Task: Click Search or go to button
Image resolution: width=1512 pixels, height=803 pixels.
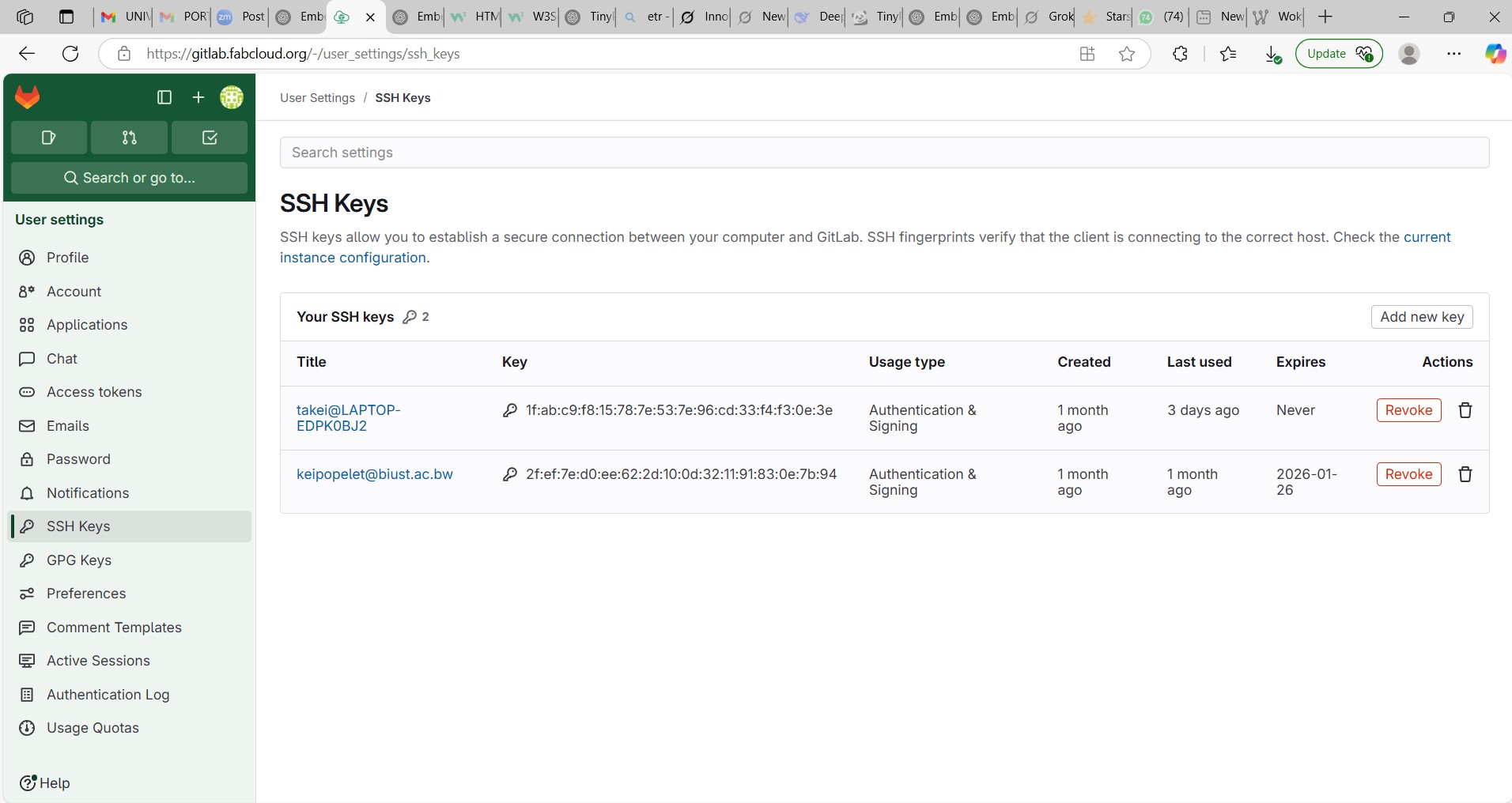Action: click(x=129, y=178)
